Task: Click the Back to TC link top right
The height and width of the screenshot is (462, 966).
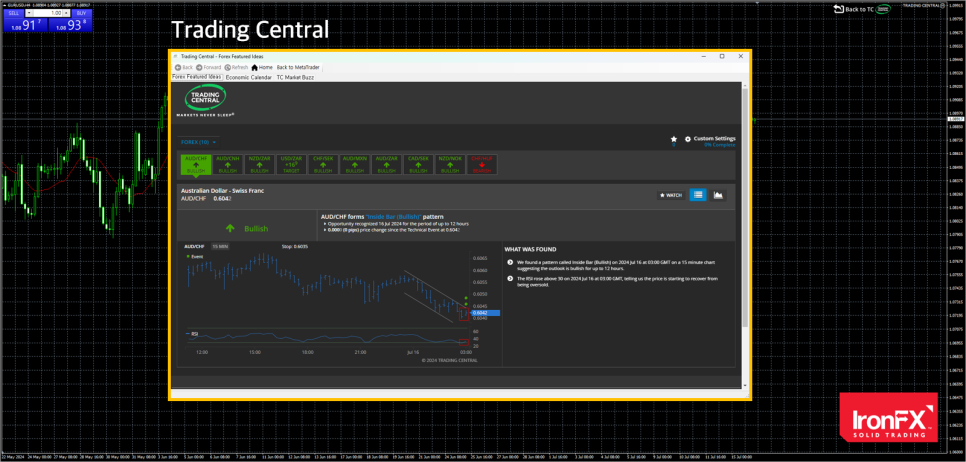Action: [862, 9]
